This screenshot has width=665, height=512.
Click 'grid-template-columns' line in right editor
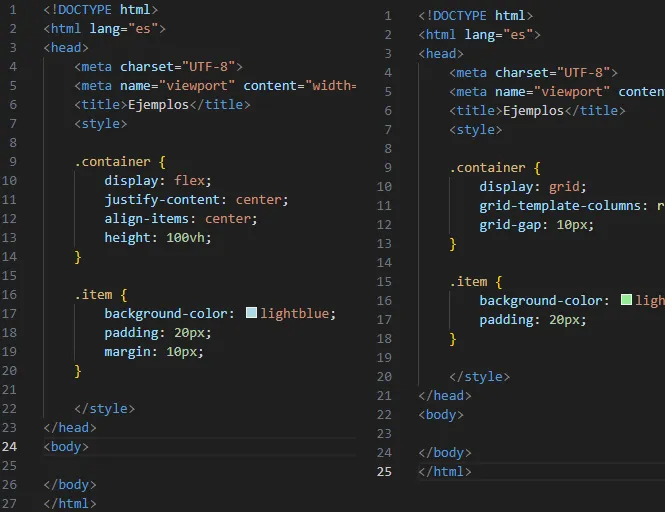coord(572,206)
